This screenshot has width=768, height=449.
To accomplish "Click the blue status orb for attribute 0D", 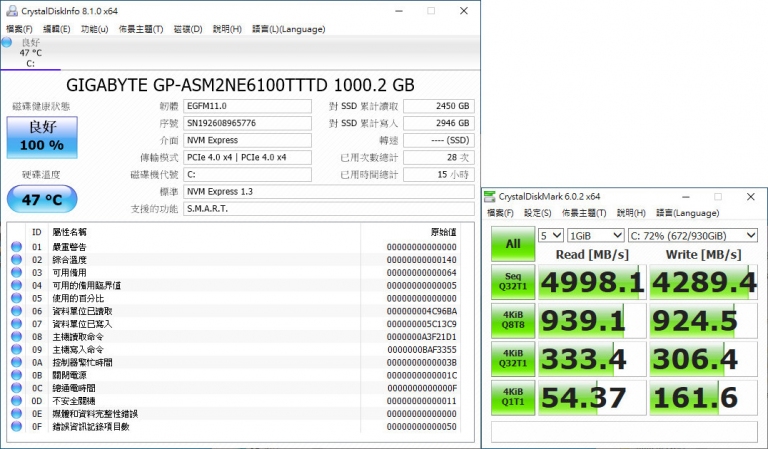I will 17,401.
